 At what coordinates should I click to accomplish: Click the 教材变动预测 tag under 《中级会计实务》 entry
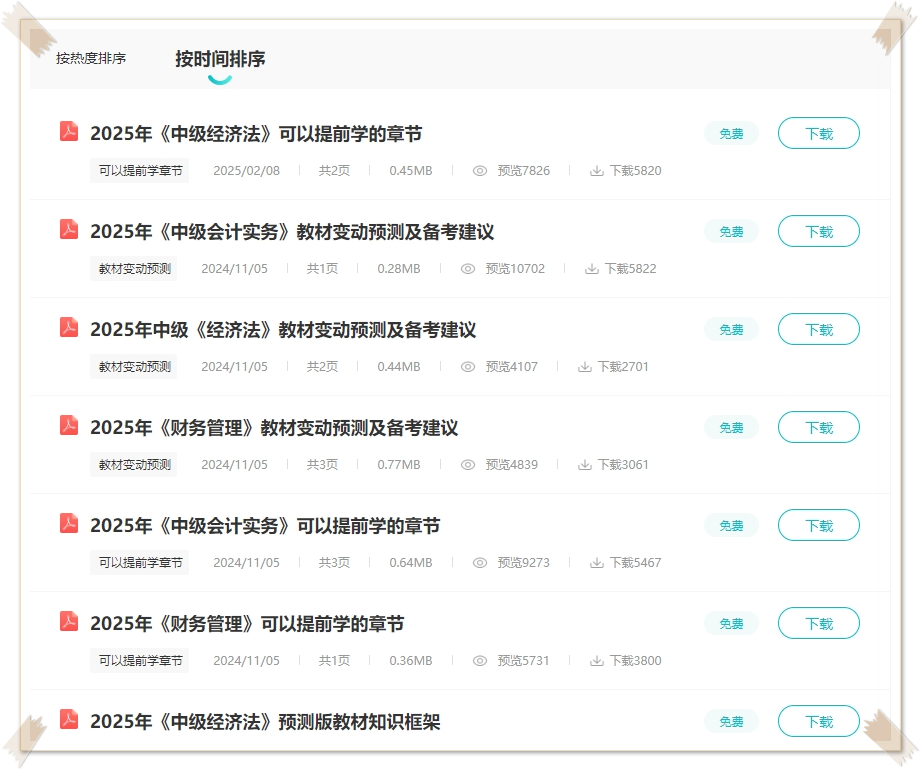(132, 268)
